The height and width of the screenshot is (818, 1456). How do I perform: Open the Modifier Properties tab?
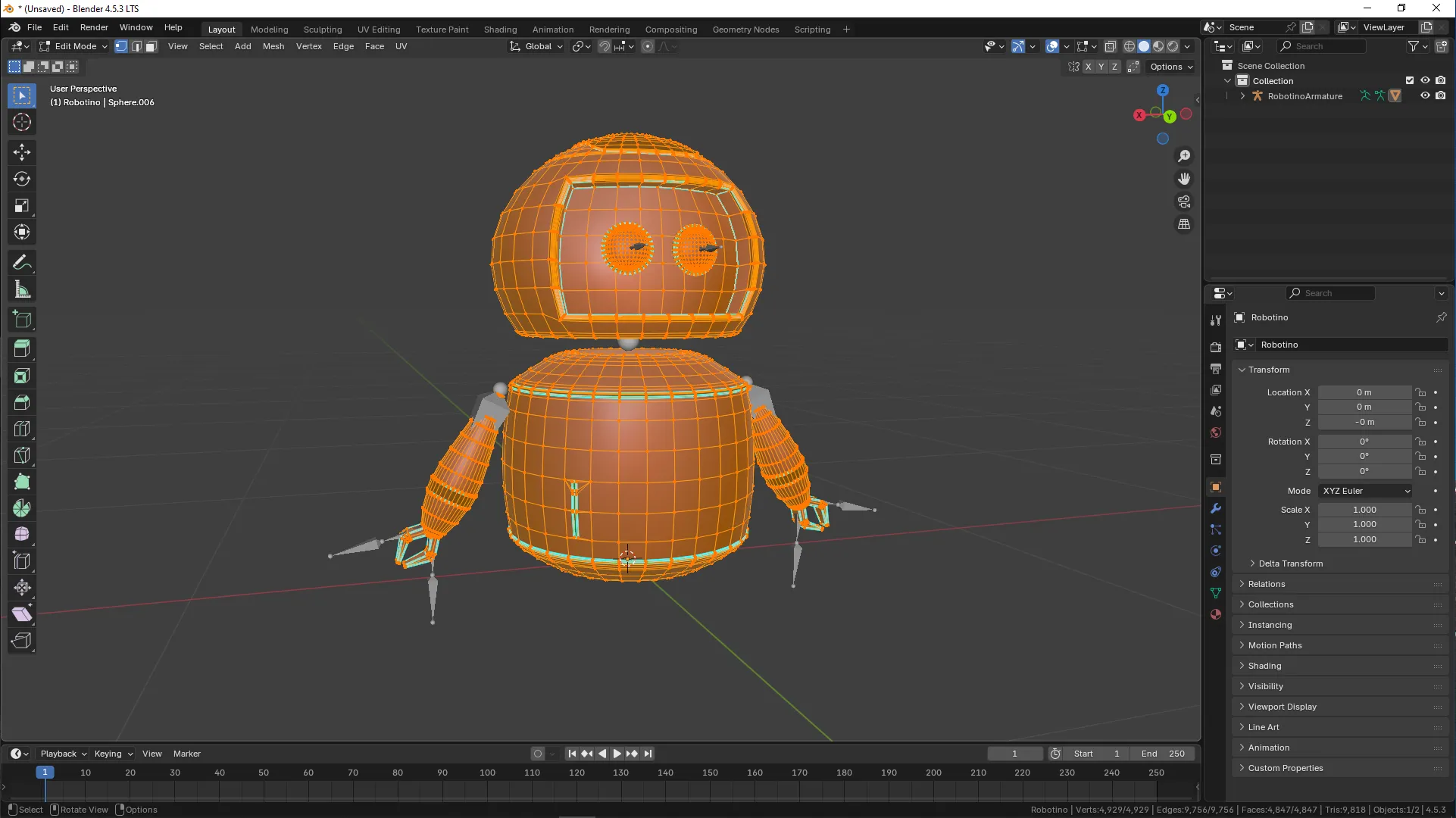[x=1215, y=507]
